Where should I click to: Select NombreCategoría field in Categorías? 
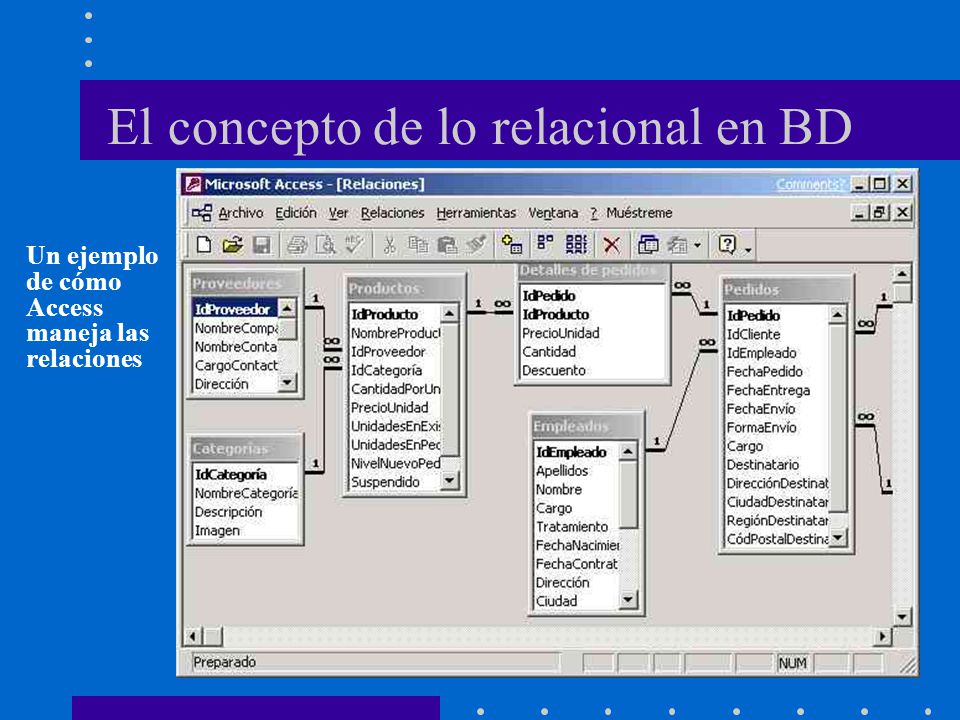245,493
